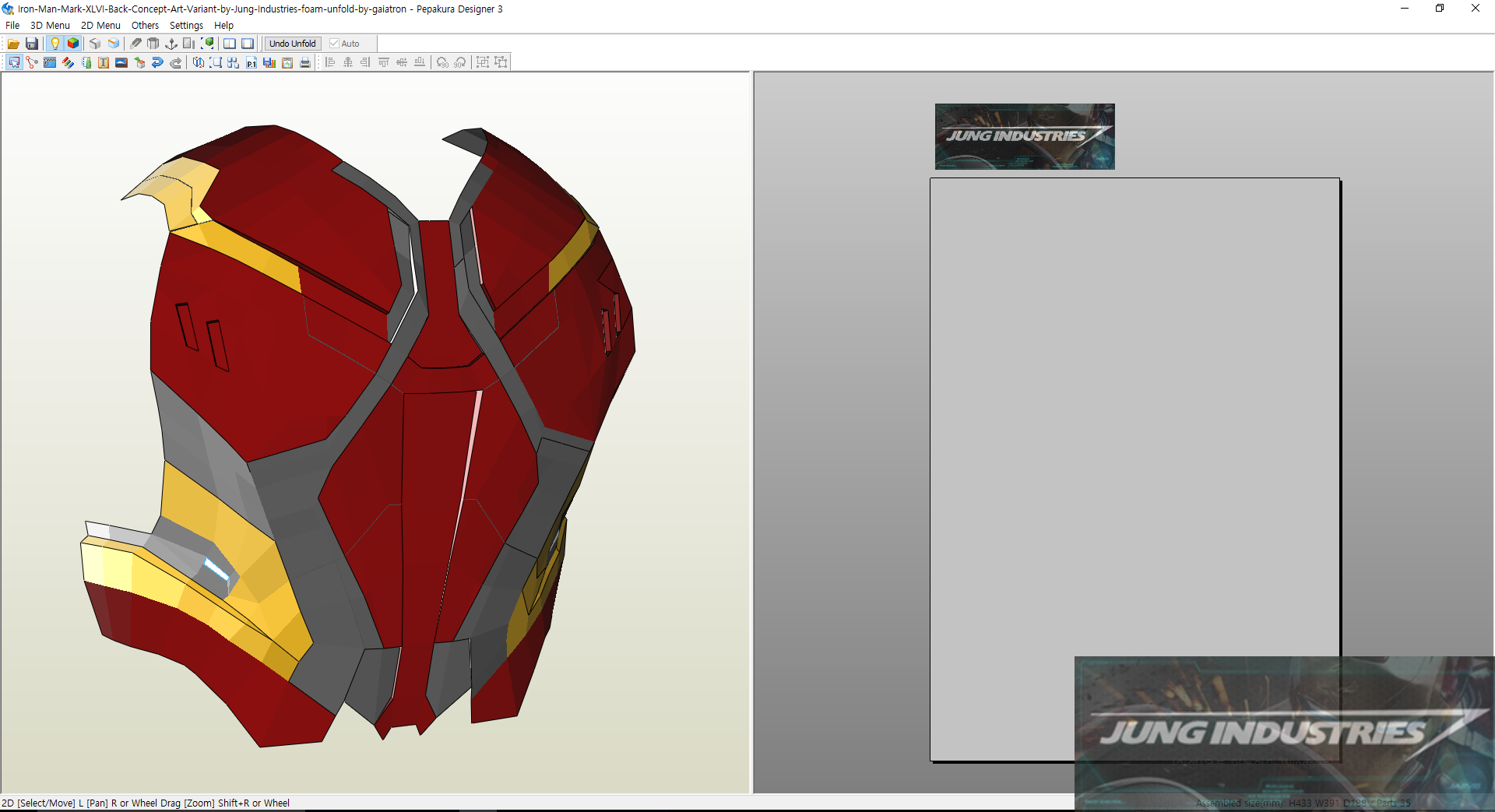
Task: Click the align right icon
Action: coord(366,62)
